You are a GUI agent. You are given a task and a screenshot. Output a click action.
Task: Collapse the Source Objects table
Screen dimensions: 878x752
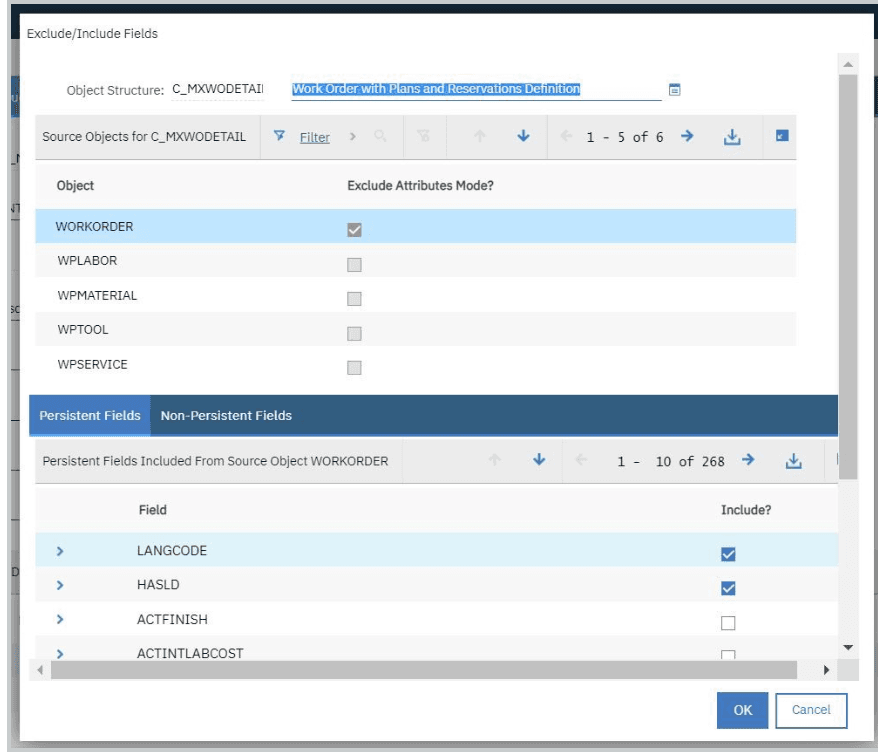[x=782, y=136]
